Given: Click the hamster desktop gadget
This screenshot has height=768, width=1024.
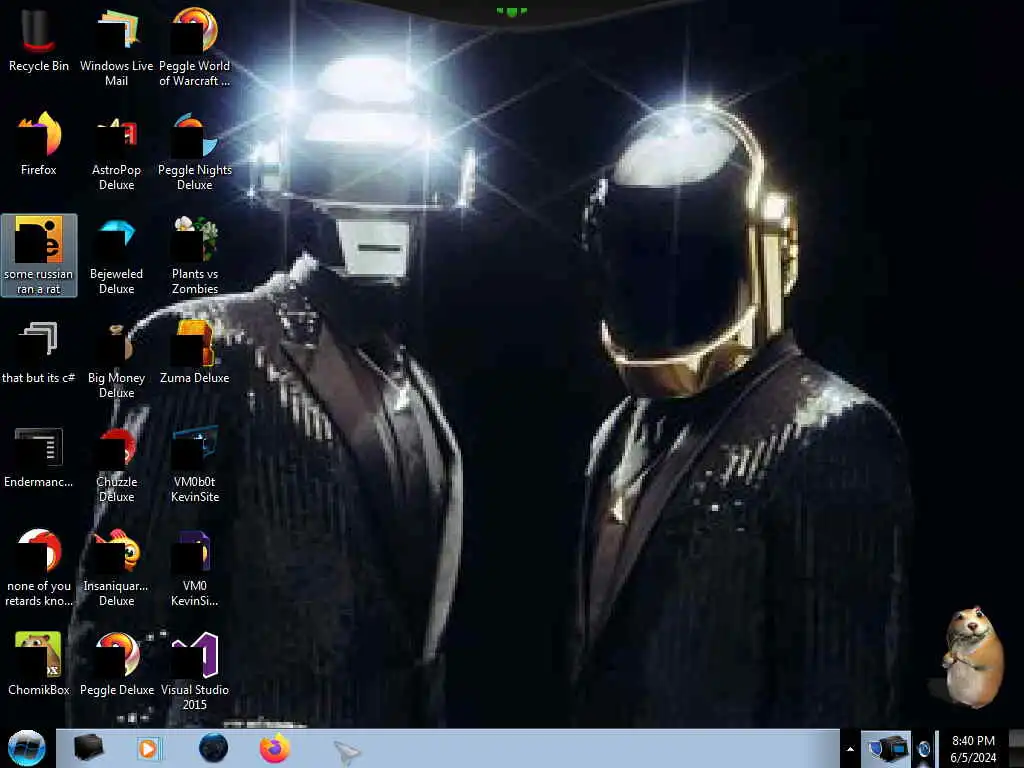Looking at the screenshot, I should tap(971, 657).
